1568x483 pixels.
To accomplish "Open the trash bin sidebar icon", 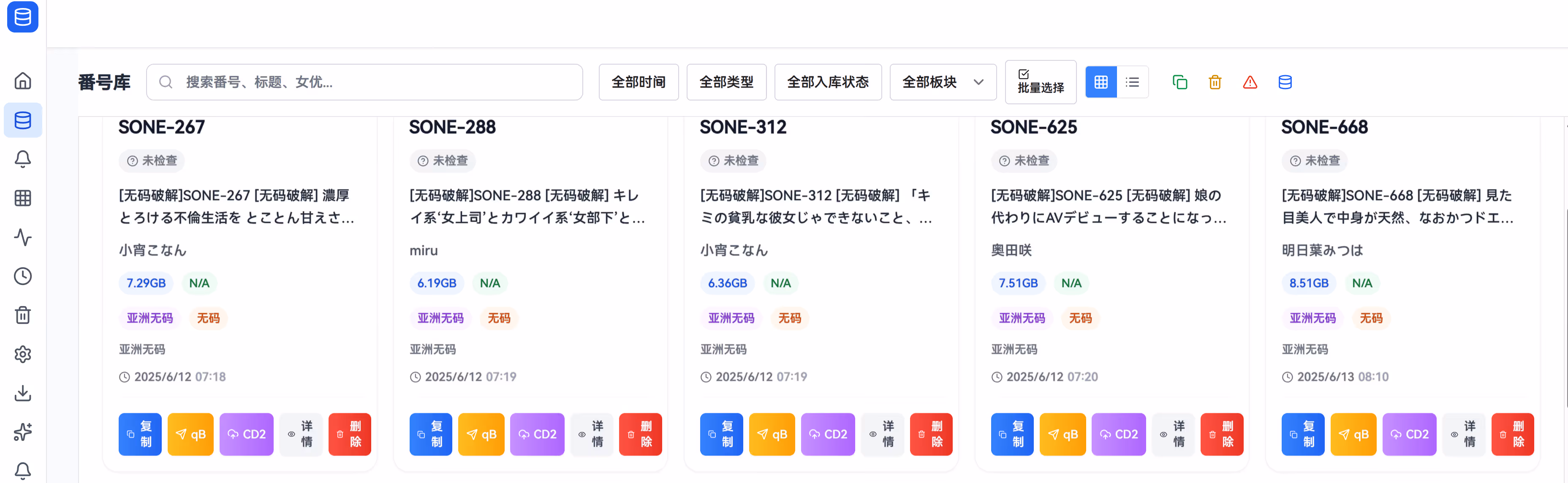I will point(22,315).
